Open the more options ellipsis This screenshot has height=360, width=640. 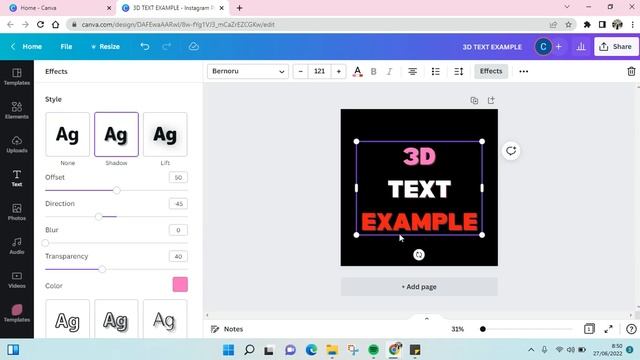[523, 71]
